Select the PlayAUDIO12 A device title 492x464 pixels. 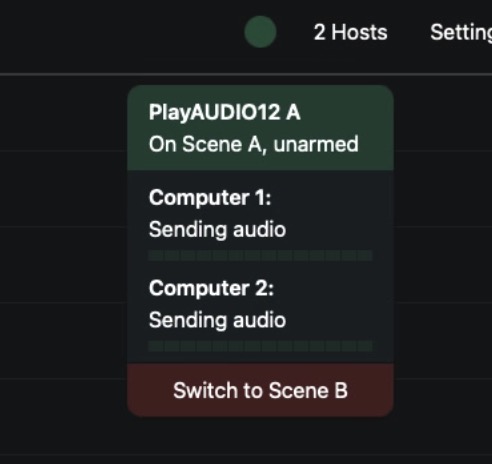(x=224, y=112)
